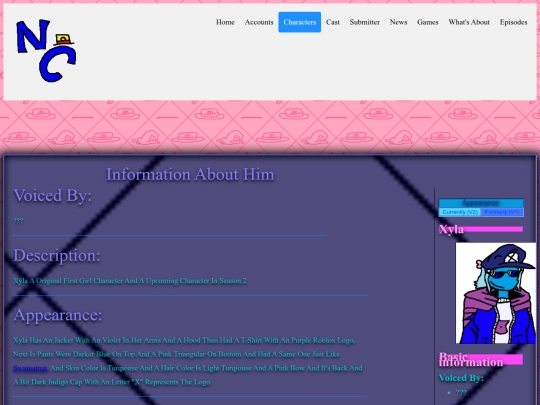Image resolution: width=540 pixels, height=405 pixels.
Task: Open the Cast page
Action: (x=333, y=22)
